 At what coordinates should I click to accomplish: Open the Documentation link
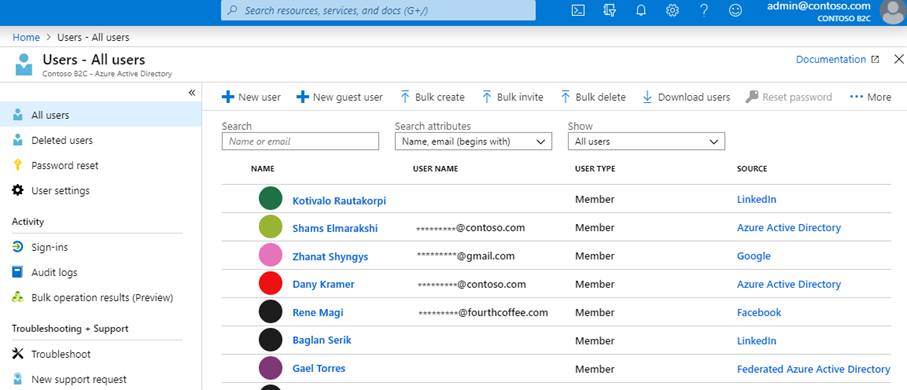(x=837, y=59)
